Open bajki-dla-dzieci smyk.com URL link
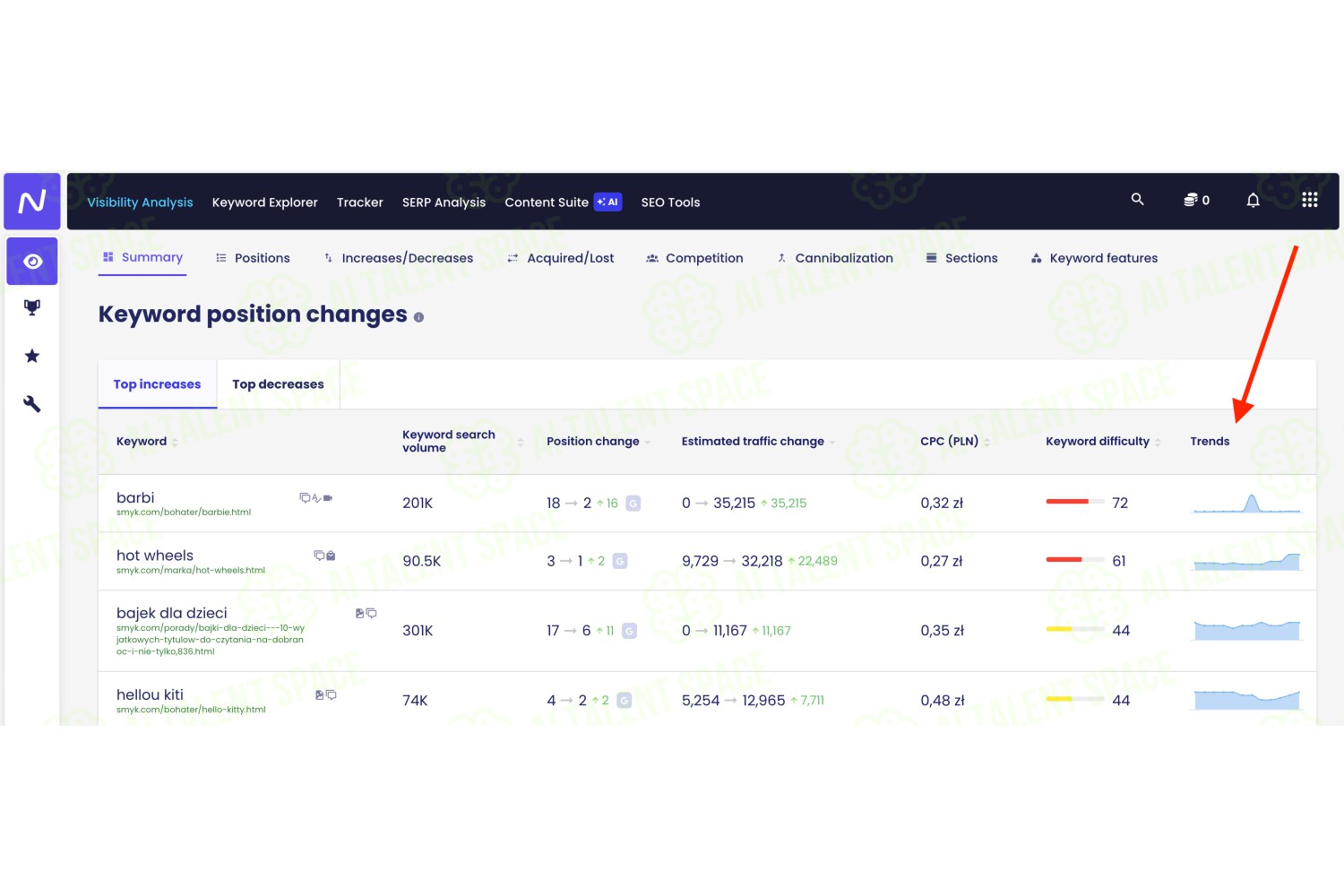Viewport: 1344px width, 896px height. pos(211,640)
